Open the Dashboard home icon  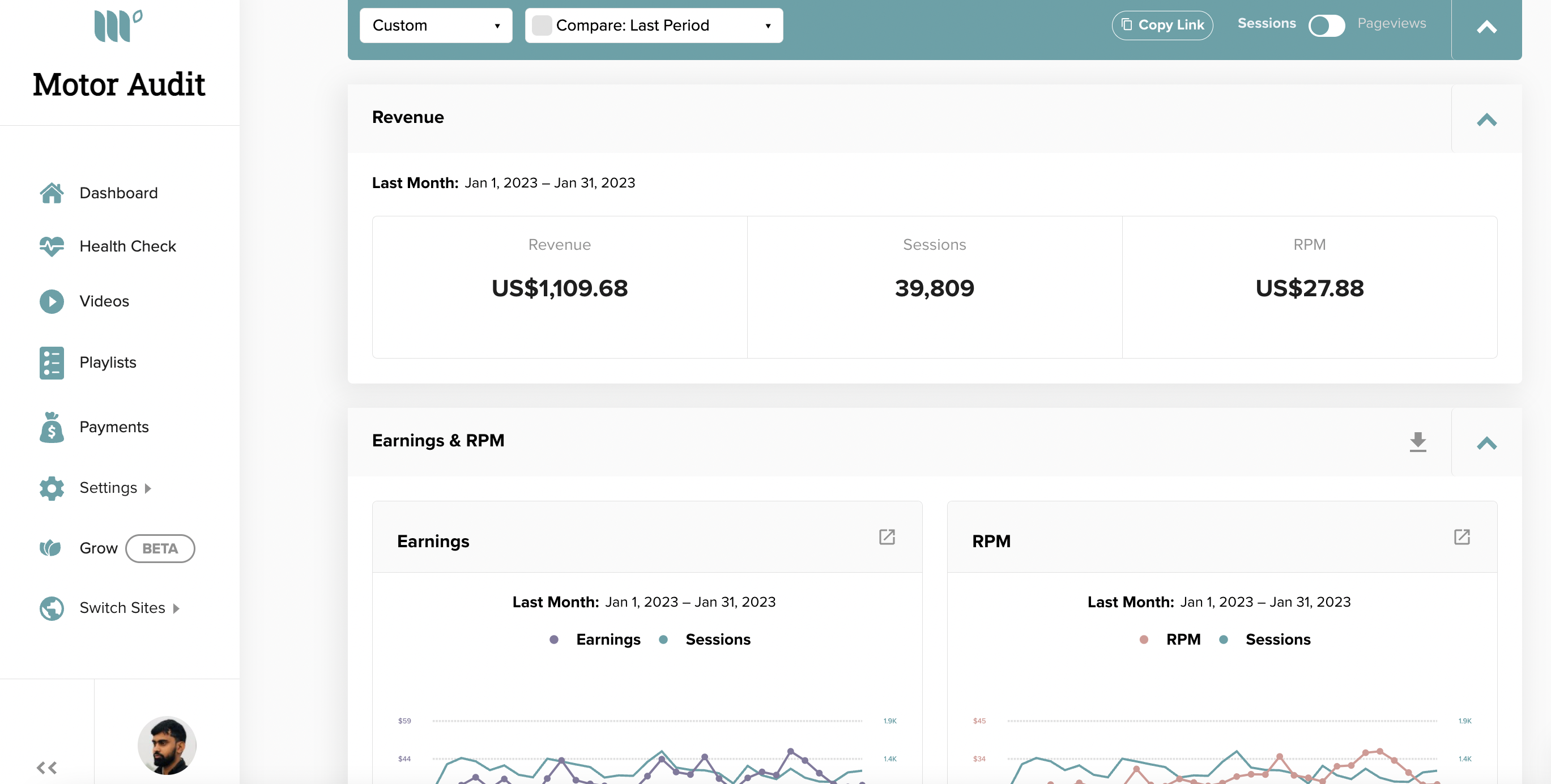pos(52,193)
